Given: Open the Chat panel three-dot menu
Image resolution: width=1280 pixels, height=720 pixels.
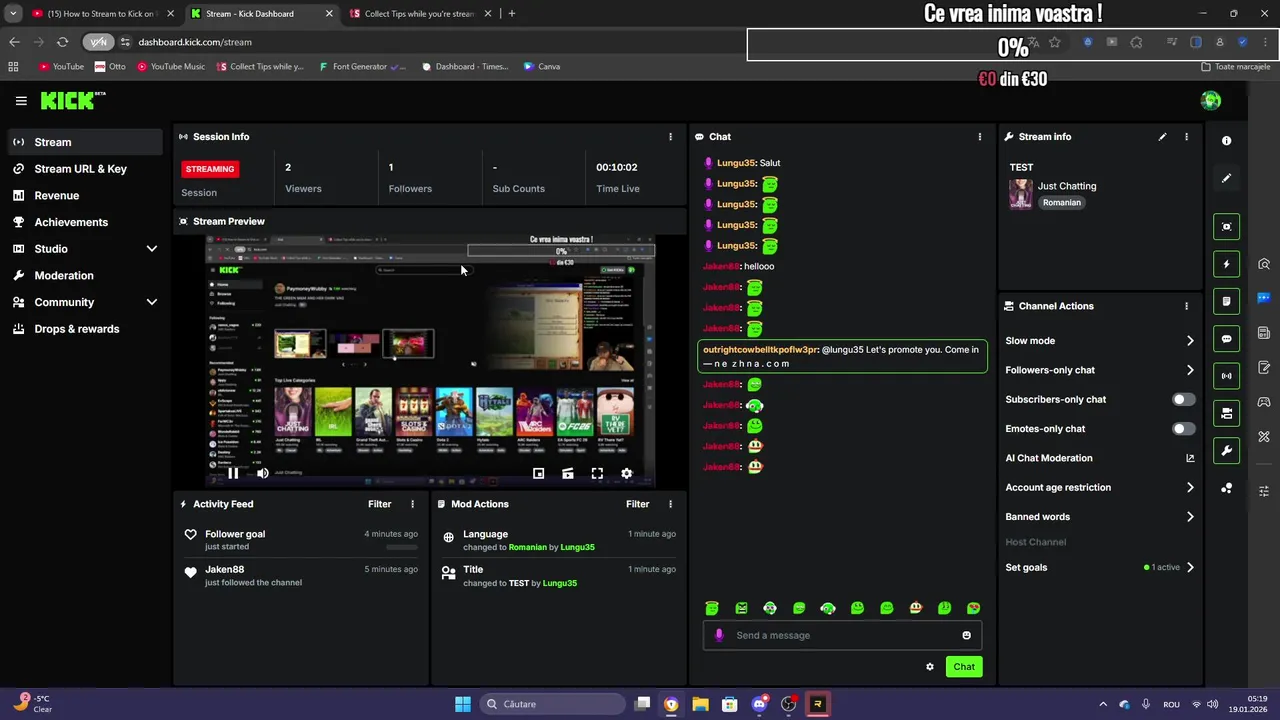Looking at the screenshot, I should (979, 137).
